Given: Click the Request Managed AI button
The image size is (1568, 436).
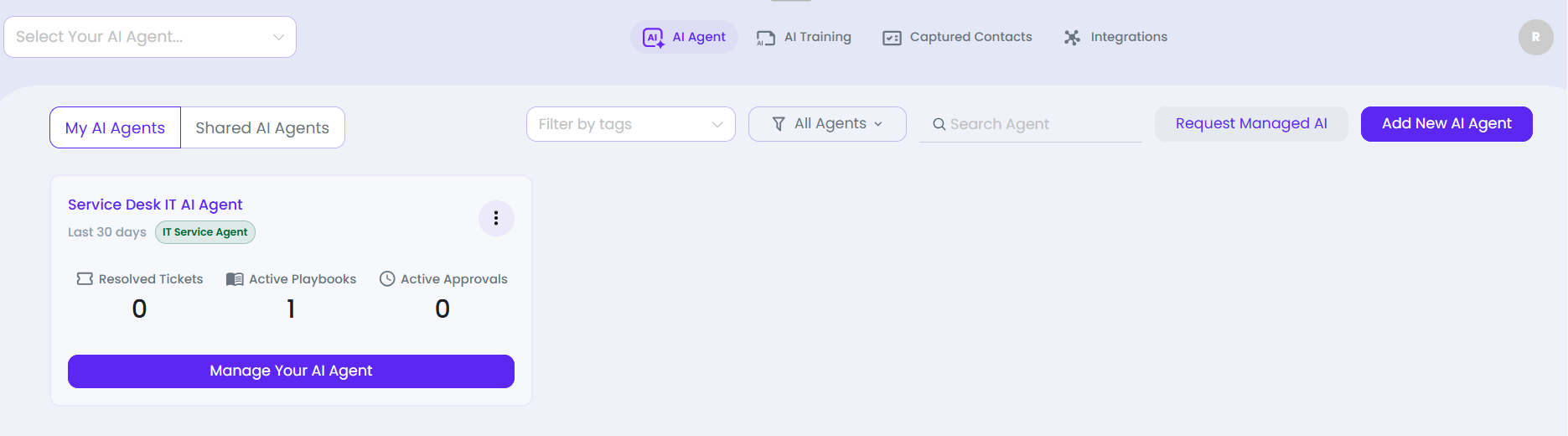Looking at the screenshot, I should pyautogui.click(x=1251, y=124).
